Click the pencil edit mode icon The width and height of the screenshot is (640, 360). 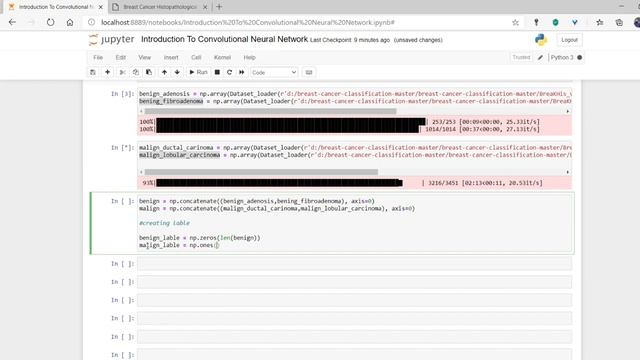point(540,58)
